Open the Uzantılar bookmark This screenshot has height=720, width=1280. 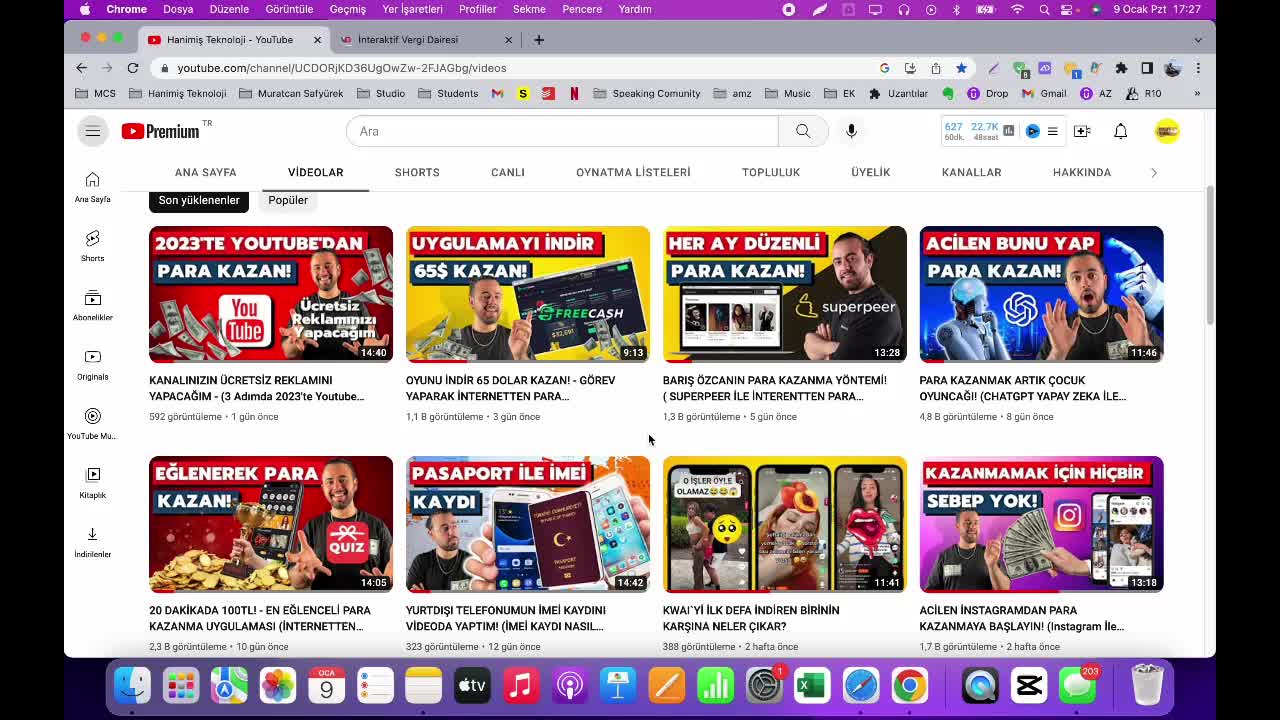click(898, 93)
